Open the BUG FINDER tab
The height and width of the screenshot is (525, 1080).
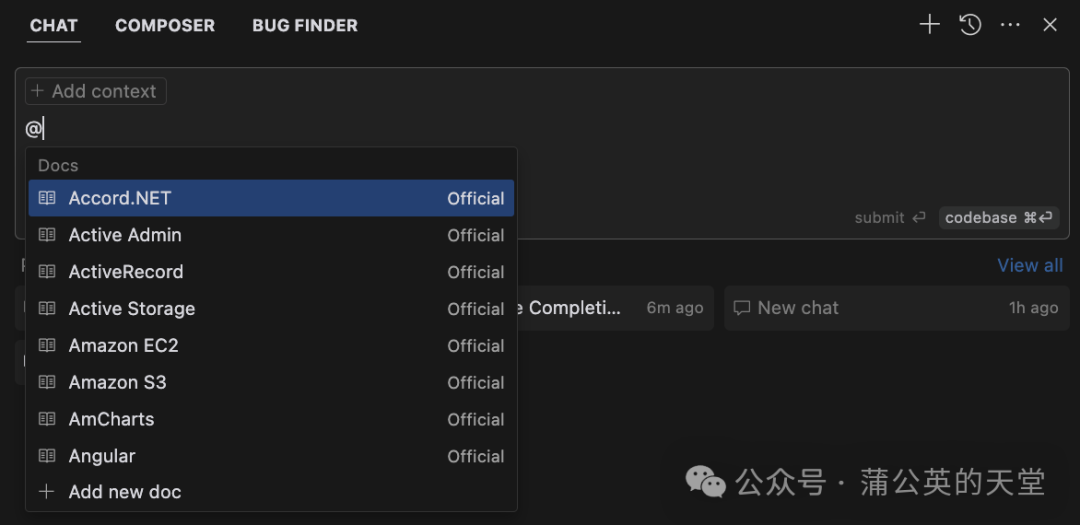point(304,25)
